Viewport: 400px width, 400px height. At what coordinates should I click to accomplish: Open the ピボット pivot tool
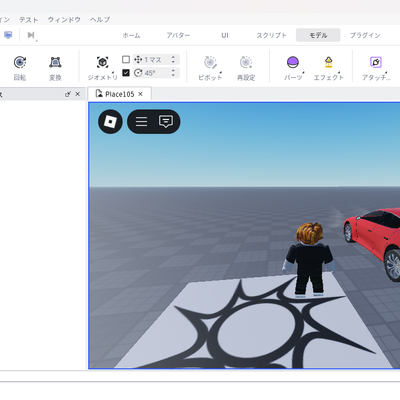coord(210,68)
